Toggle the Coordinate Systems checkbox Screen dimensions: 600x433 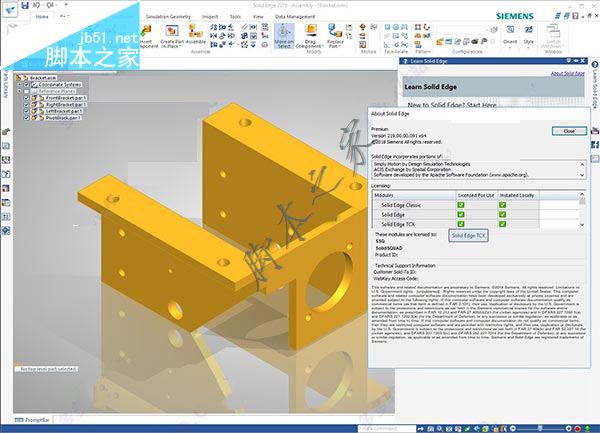26,85
